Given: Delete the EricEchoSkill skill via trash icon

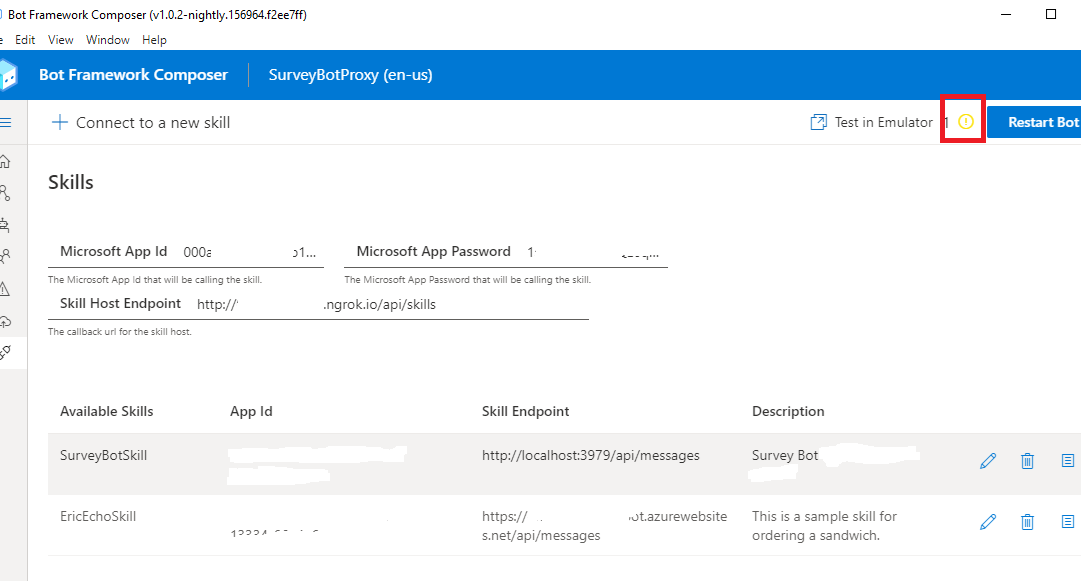Looking at the screenshot, I should pos(1027,522).
